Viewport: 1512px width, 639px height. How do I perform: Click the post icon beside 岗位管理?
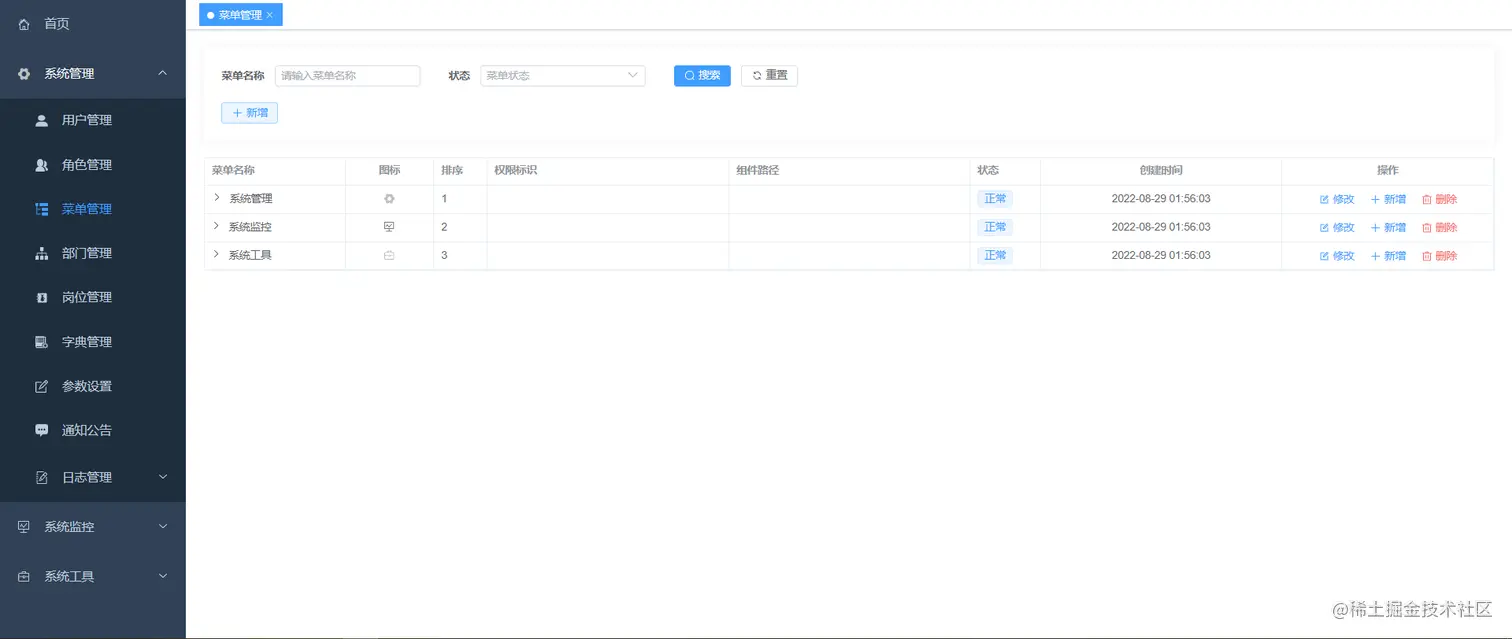[42, 297]
